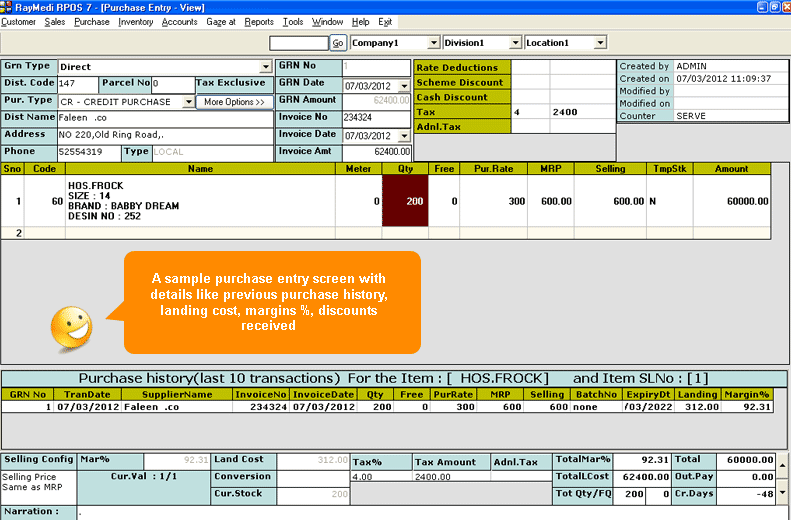
Task: Click the GRN No field
Action: pos(376,67)
